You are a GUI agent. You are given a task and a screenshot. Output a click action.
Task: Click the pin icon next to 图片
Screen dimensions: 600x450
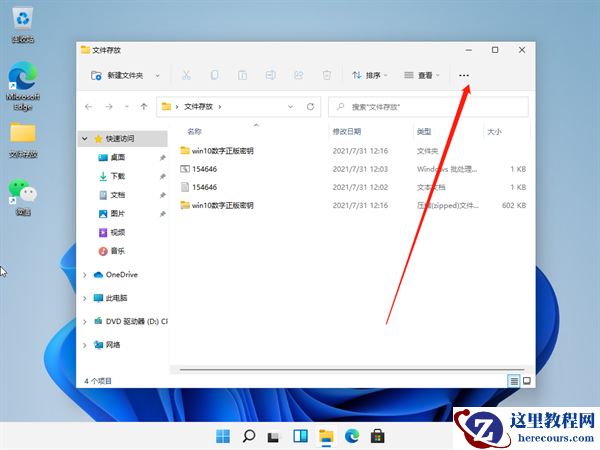point(163,214)
